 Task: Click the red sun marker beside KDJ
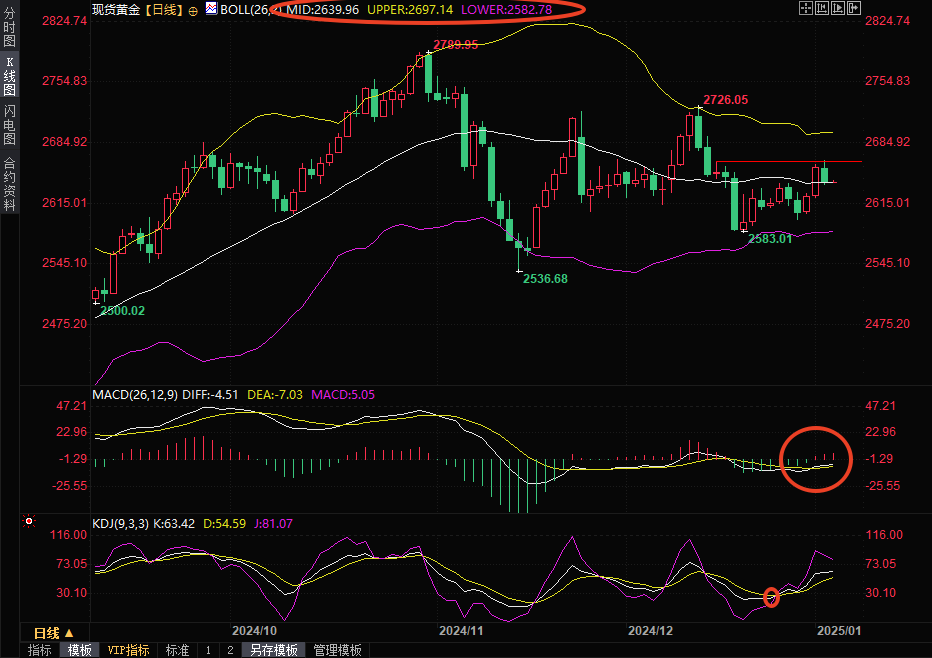[28, 522]
